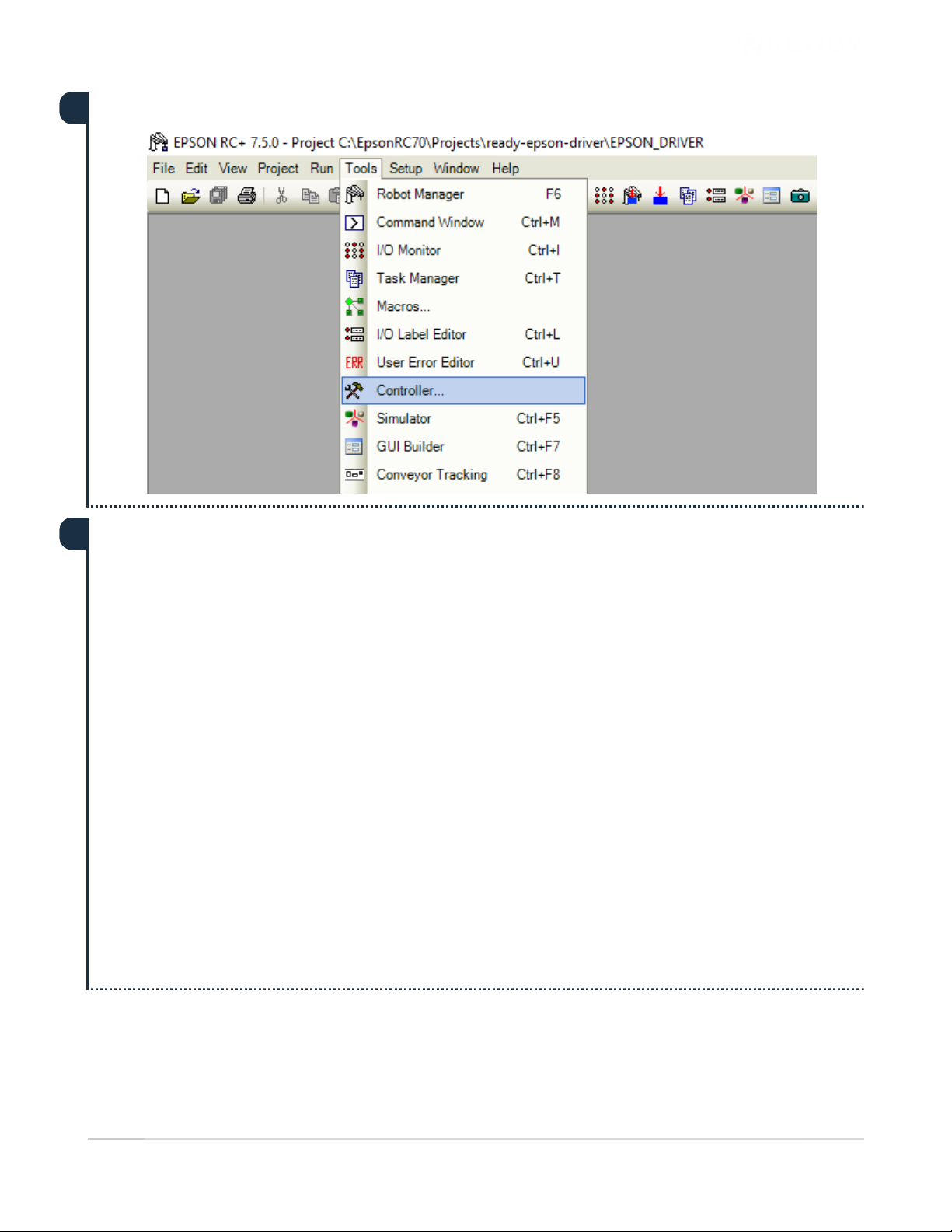Viewport: 952px width, 1232px height.
Task: Select Task Manager from the Tools menu
Action: click(463, 278)
